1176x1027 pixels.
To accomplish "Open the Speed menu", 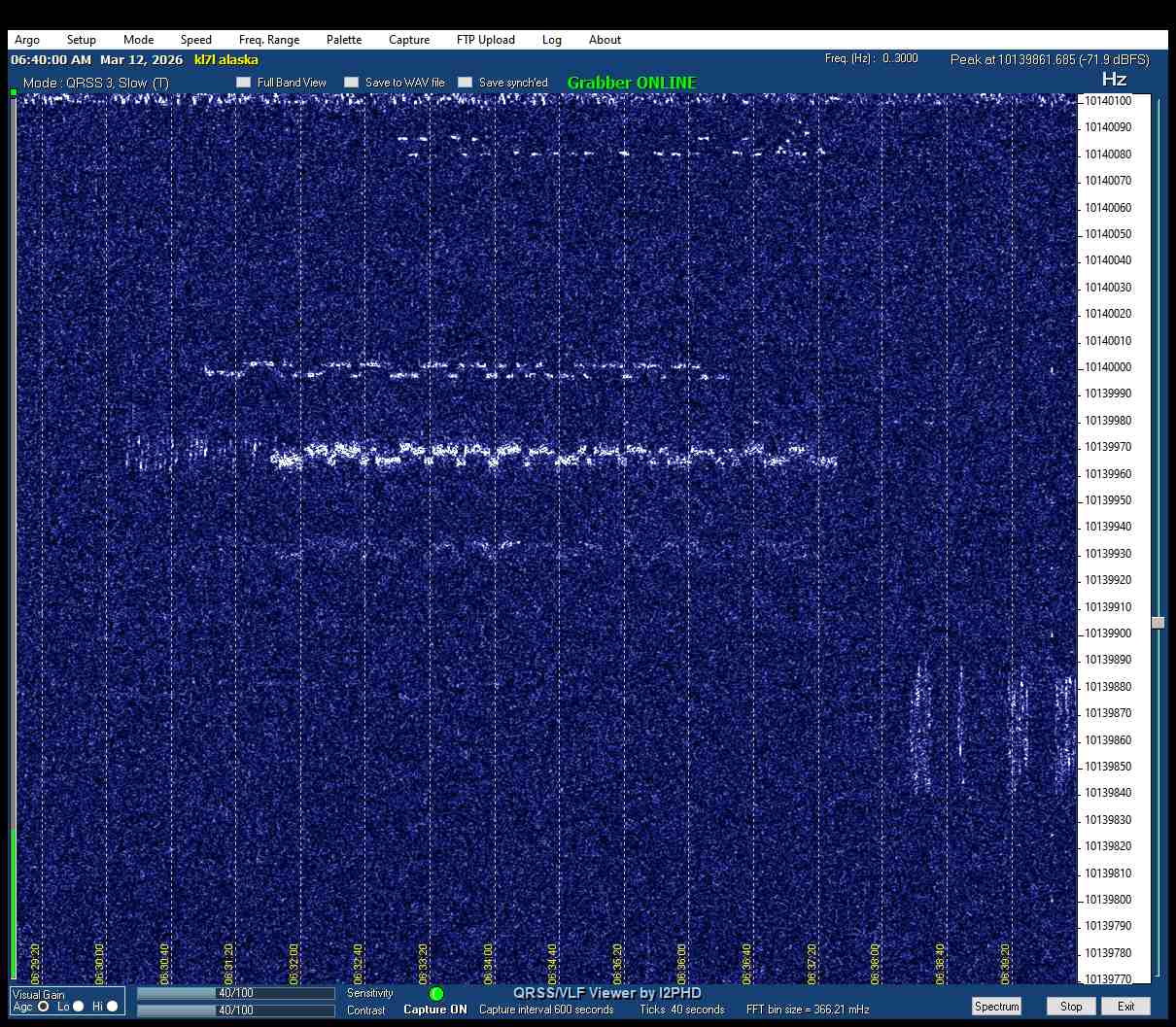I will pos(195,40).
